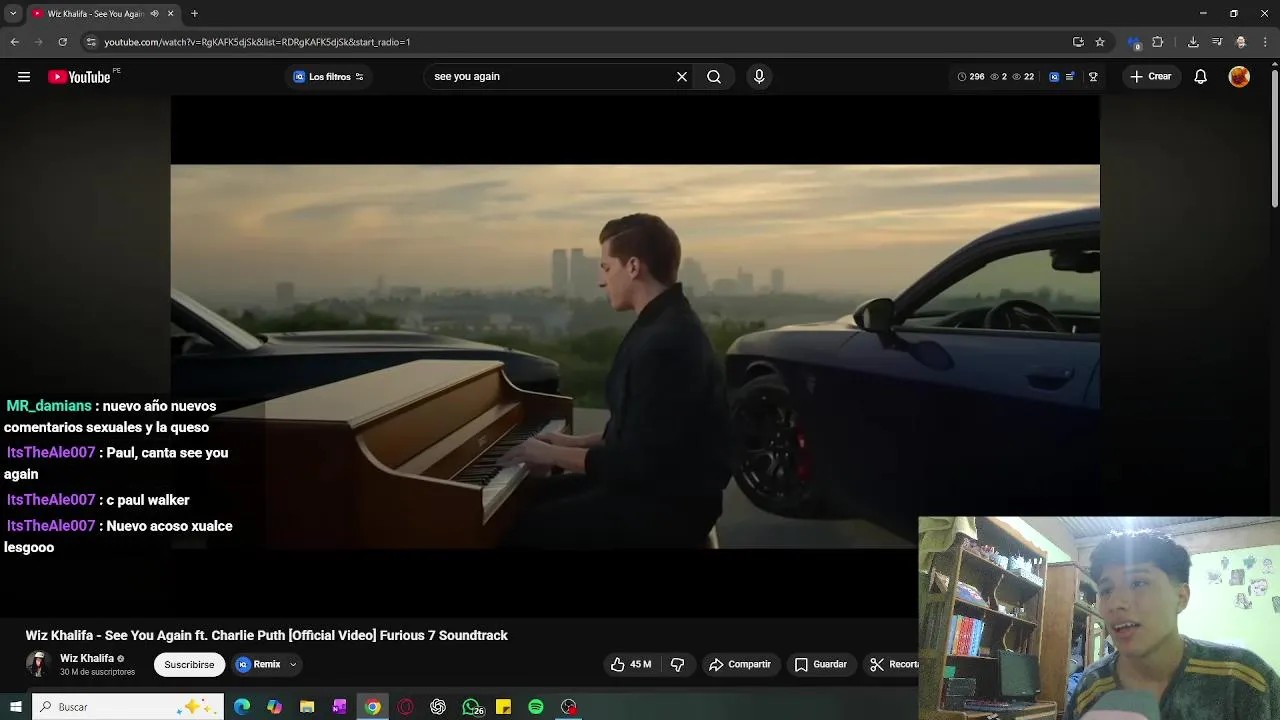Open the tab search dropdown arrow
Viewport: 1280px width, 720px height.
(12, 14)
